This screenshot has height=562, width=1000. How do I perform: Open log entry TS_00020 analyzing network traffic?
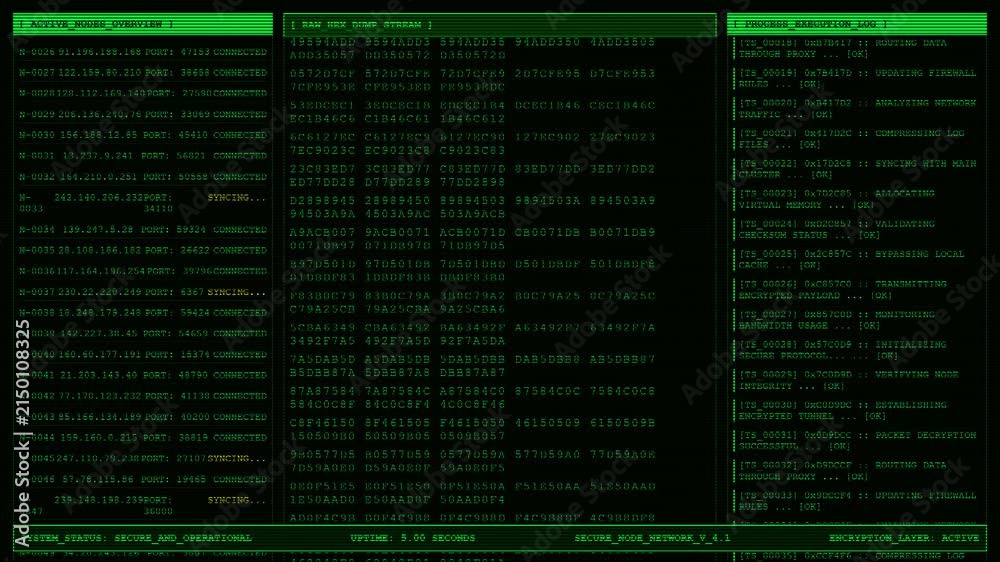coord(857,108)
